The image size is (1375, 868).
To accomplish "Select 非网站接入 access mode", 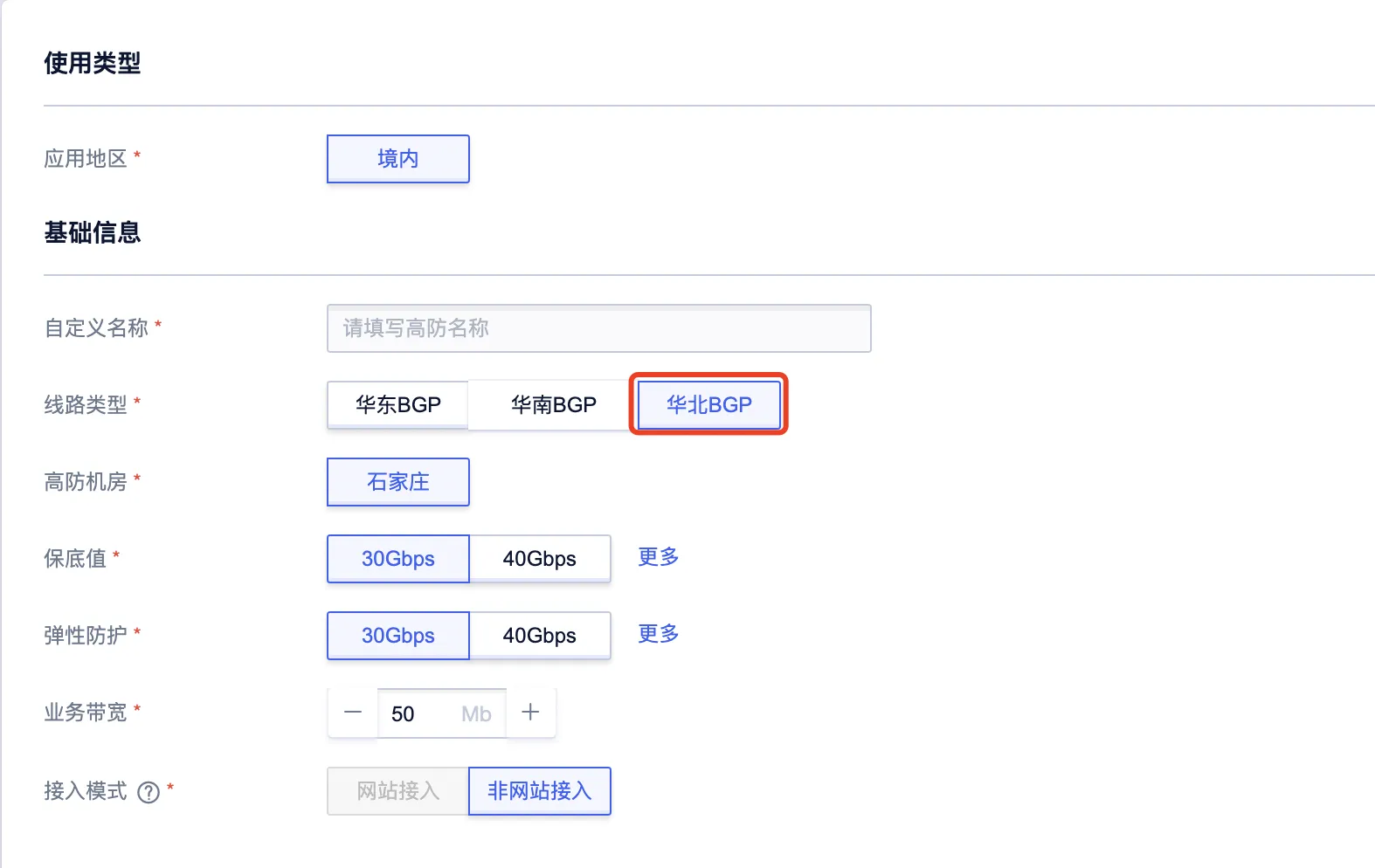I will pyautogui.click(x=540, y=791).
